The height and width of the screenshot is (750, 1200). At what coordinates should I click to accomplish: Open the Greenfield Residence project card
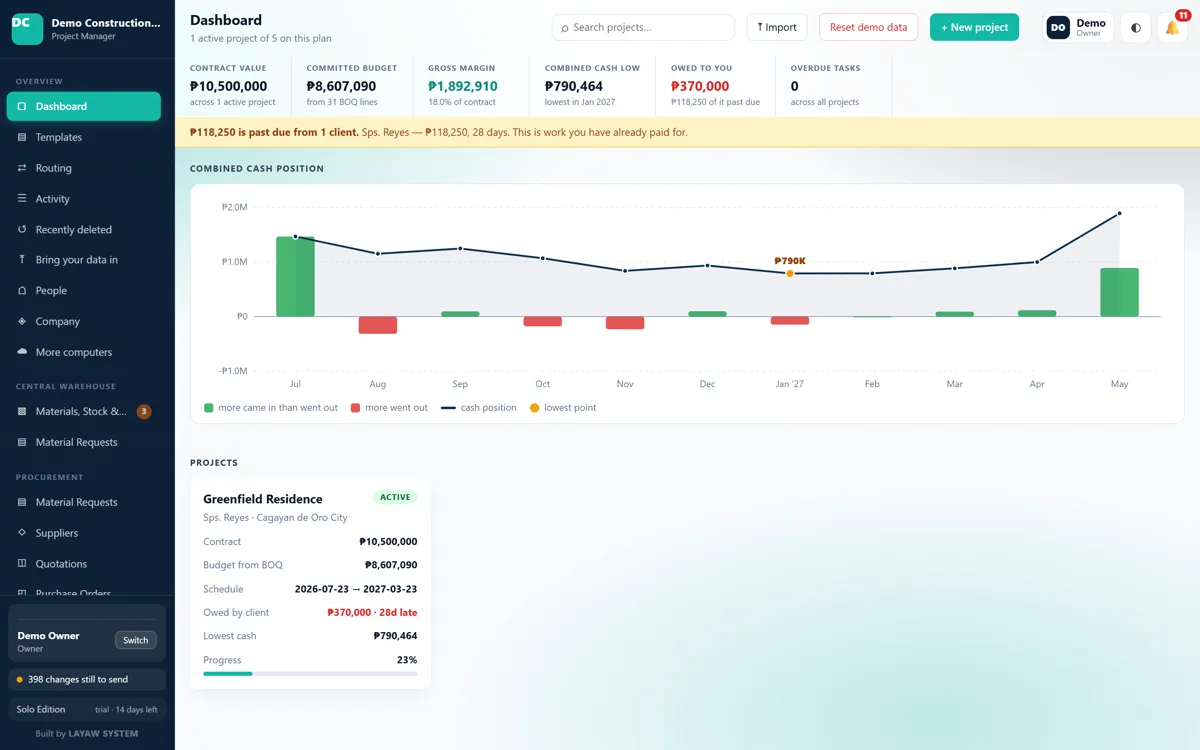310,584
